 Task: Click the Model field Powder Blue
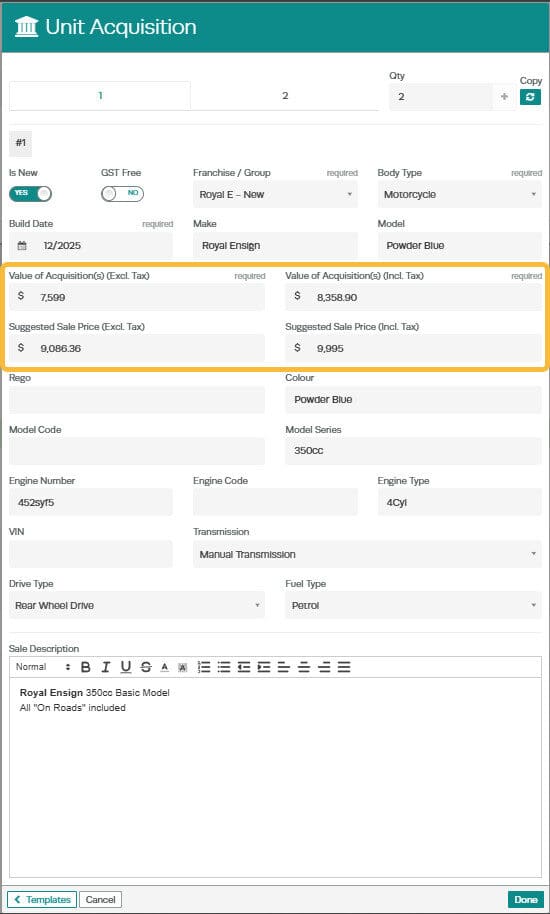[460, 245]
